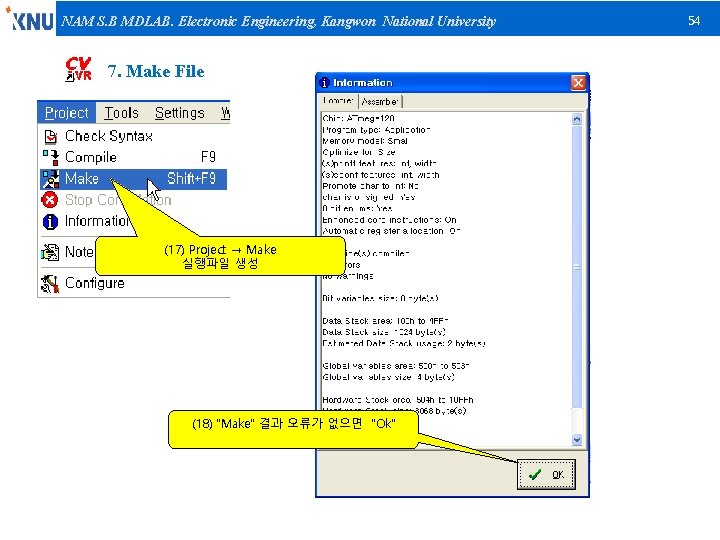Click the Information dialog title icon
Screen dimensions: 720x540
tap(325, 83)
